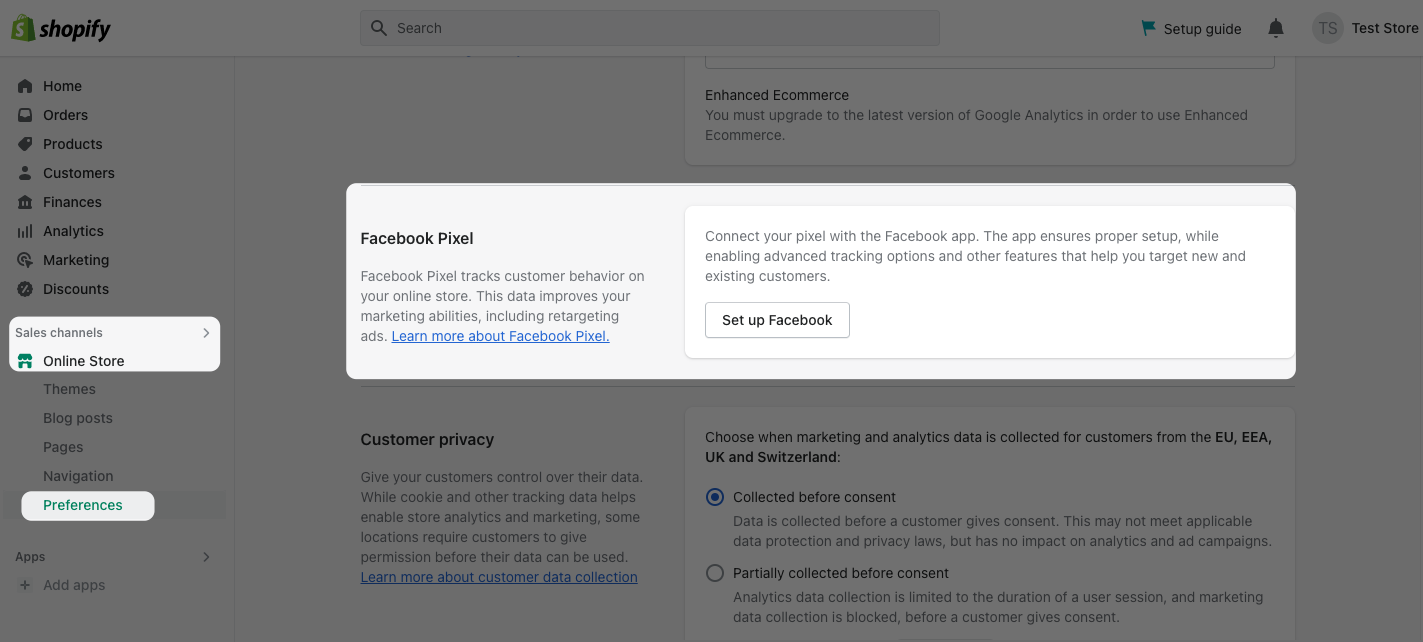1423x642 pixels.
Task: Expand the Sales channels chevron
Action: (x=206, y=332)
